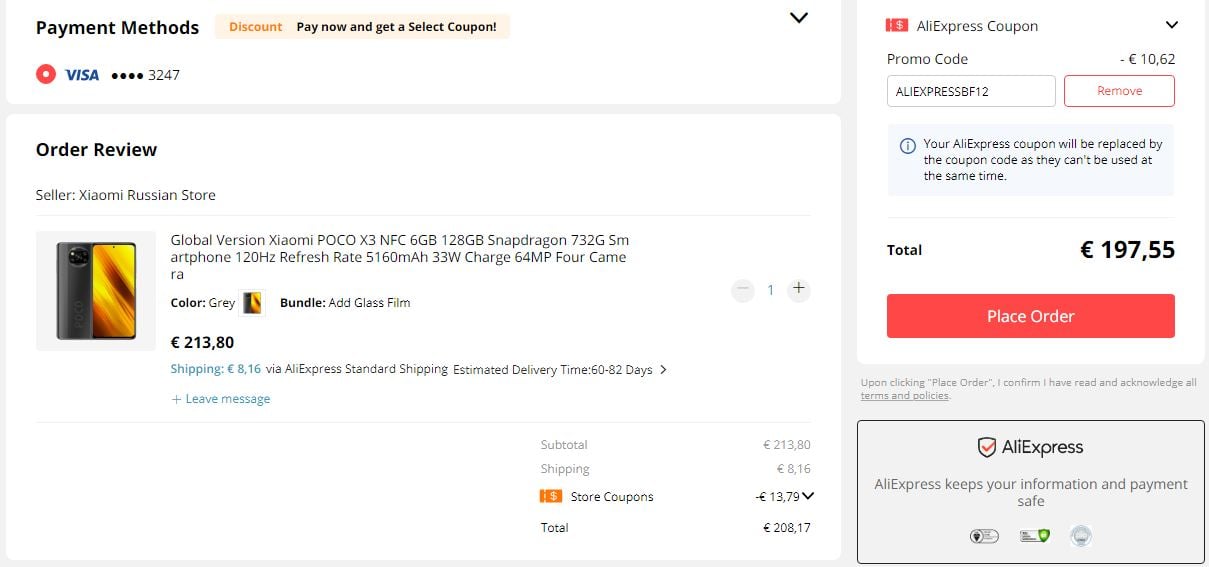
Task: Click the red AliExpress Coupon icon
Action: point(897,26)
